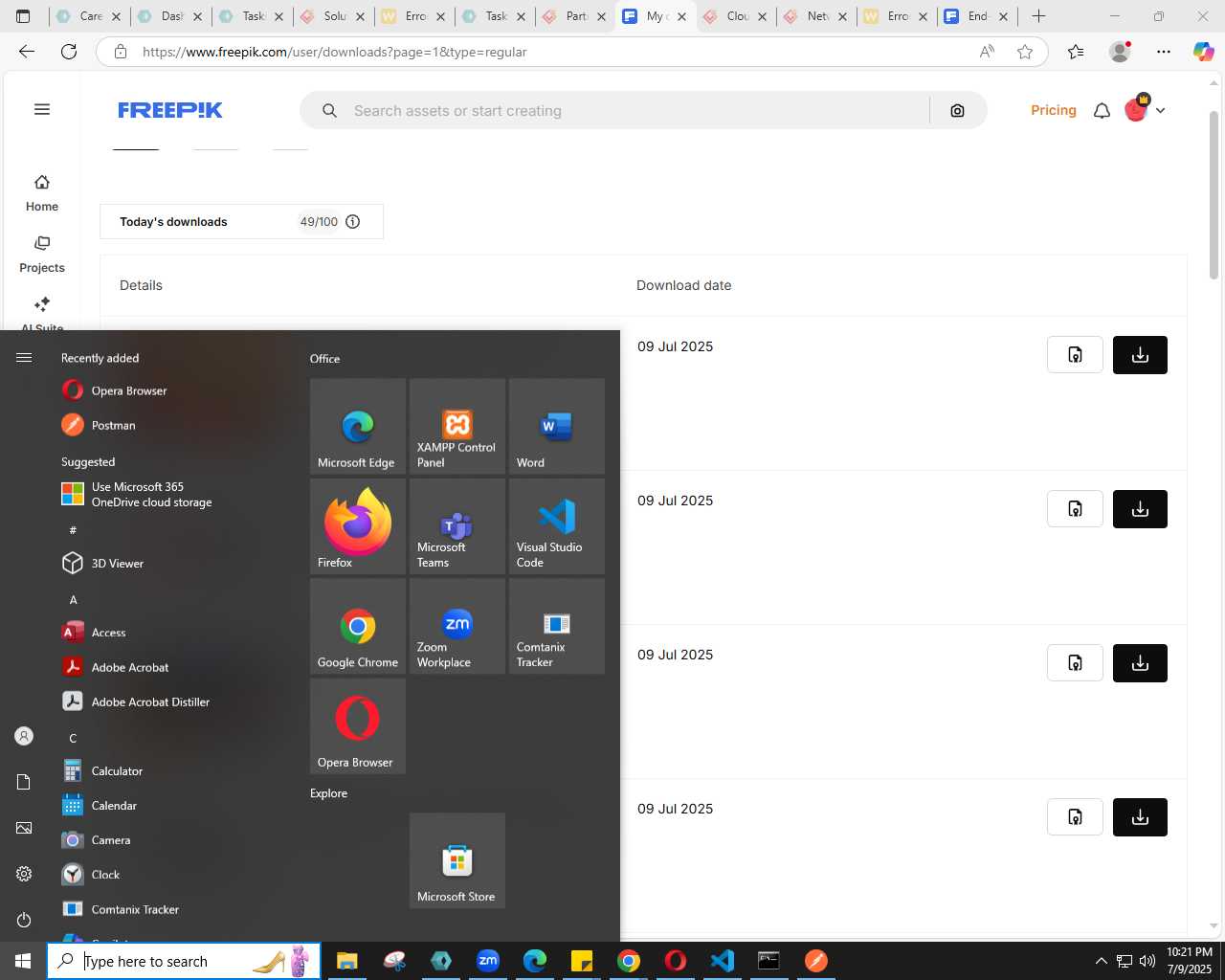This screenshot has height=980, width=1225.
Task: Click the letter C section header
Action: [x=73, y=738]
